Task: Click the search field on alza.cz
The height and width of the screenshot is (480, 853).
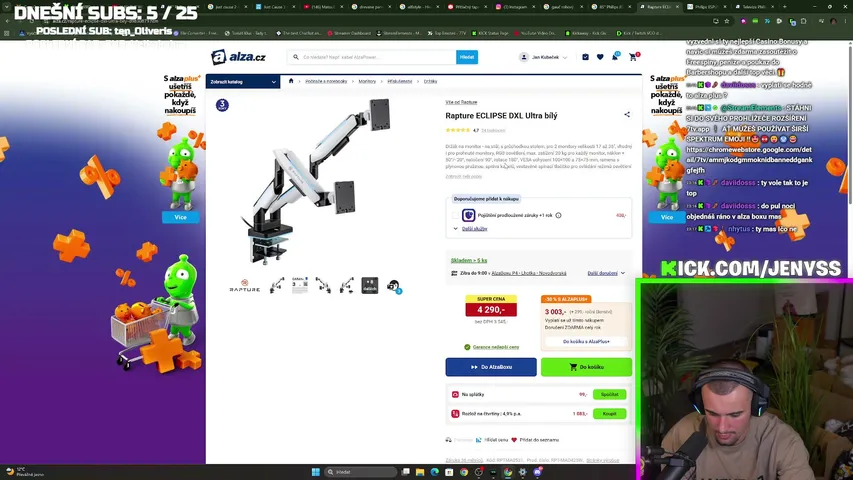Action: pos(372,57)
